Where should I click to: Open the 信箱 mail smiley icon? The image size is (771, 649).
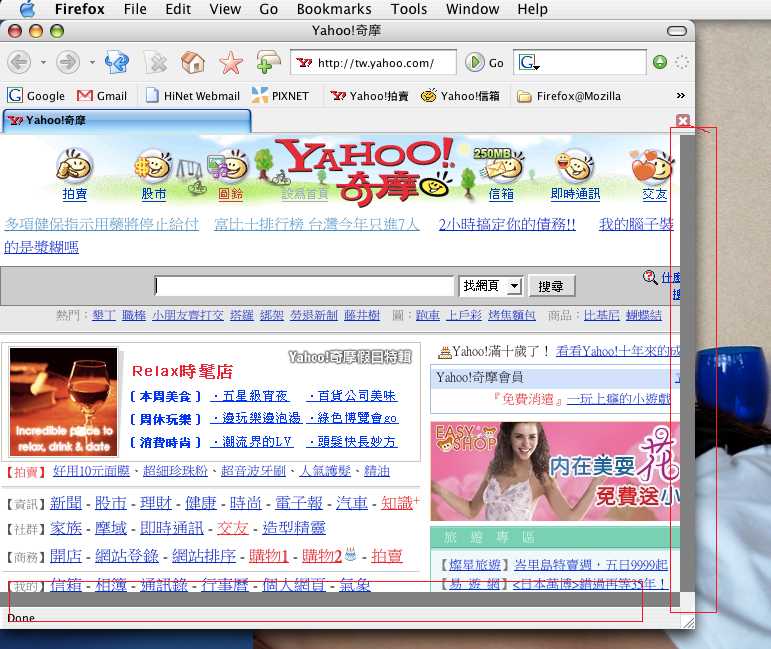pyautogui.click(x=501, y=165)
